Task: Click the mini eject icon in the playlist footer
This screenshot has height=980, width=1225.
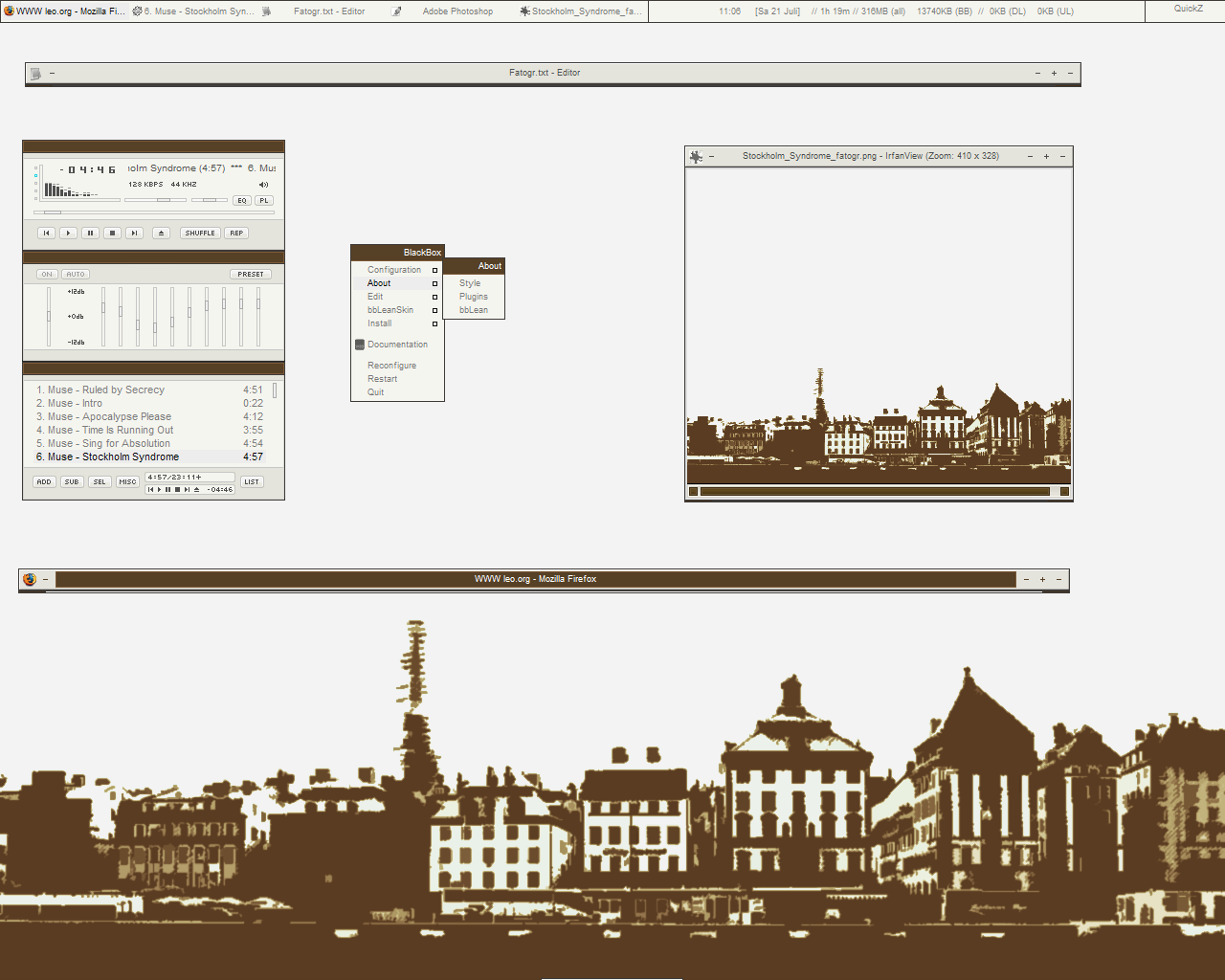Action: point(196,489)
